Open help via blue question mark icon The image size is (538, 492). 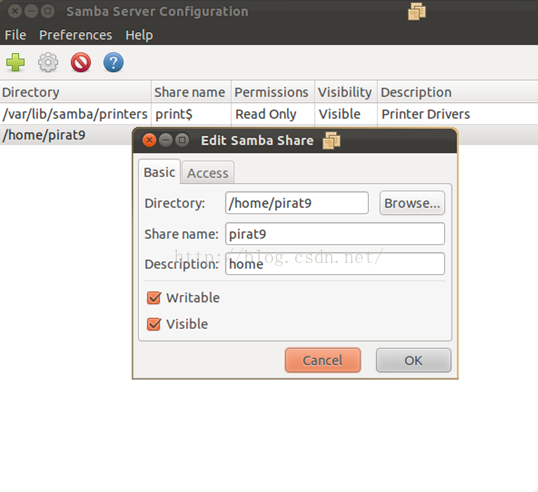[x=114, y=62]
